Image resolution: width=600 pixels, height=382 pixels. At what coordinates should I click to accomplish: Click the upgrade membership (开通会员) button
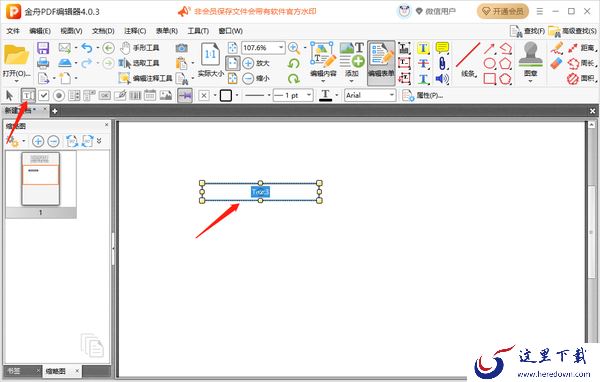tap(503, 11)
